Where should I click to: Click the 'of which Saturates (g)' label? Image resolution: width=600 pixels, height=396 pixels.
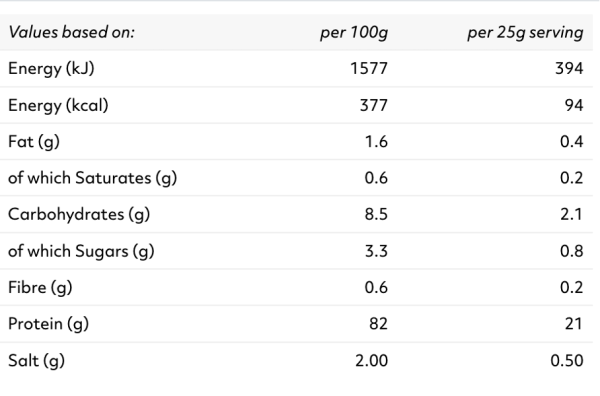pos(93,178)
